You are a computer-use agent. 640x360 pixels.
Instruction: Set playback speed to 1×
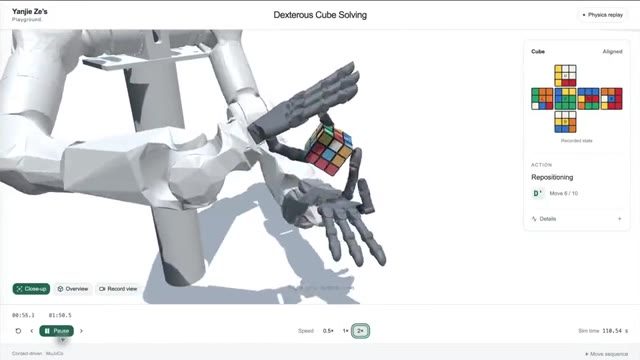tap(345, 331)
